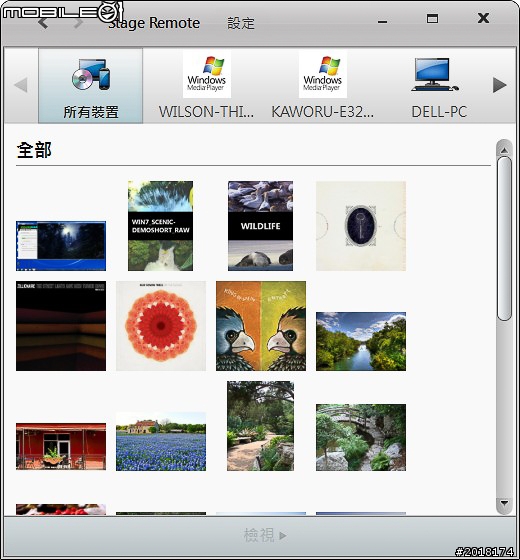Image resolution: width=520 pixels, height=560 pixels.
Task: Click the scrollbar up arrow
Action: tap(504, 150)
